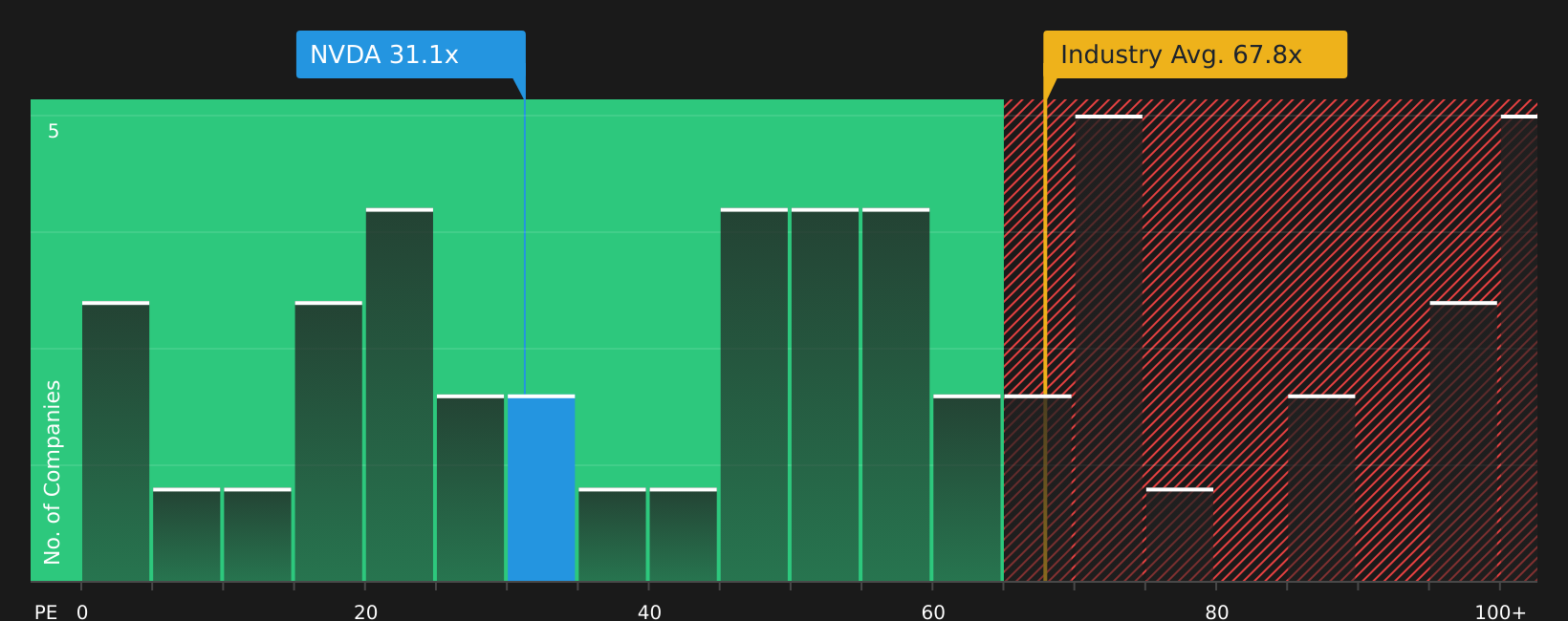1568x621 pixels.
Task: Click the blue NVDA 31.1x label
Action: coord(411,54)
